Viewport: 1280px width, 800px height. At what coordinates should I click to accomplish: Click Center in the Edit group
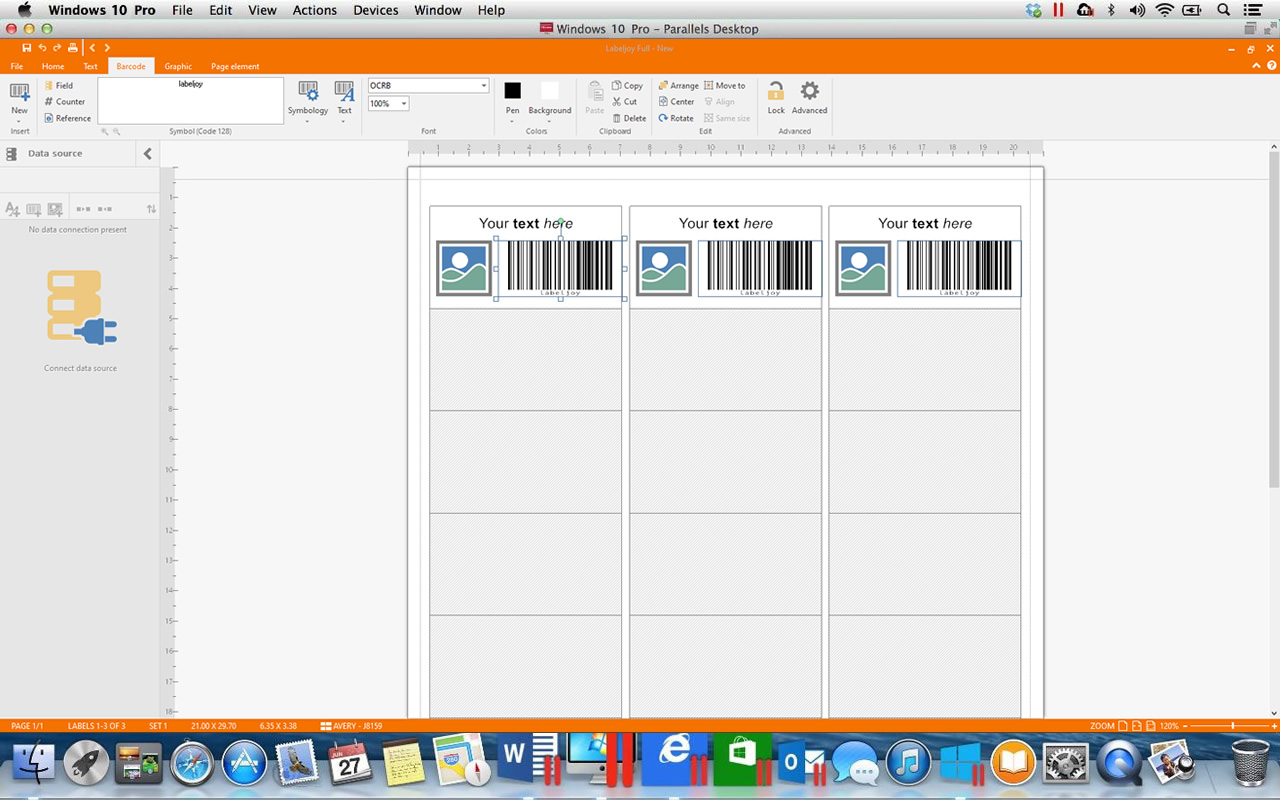pos(676,102)
